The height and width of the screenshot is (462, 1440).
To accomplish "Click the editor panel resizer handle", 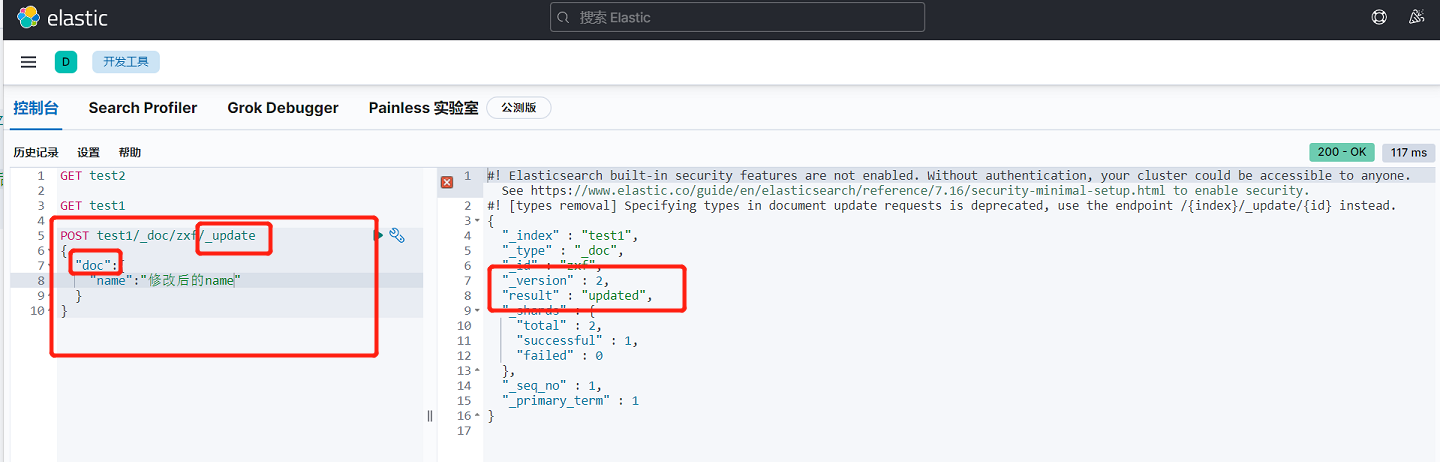I will (430, 415).
